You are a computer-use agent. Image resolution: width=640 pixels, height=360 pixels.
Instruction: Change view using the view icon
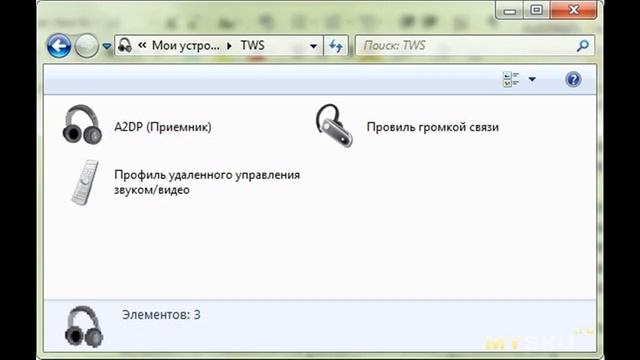tap(511, 79)
